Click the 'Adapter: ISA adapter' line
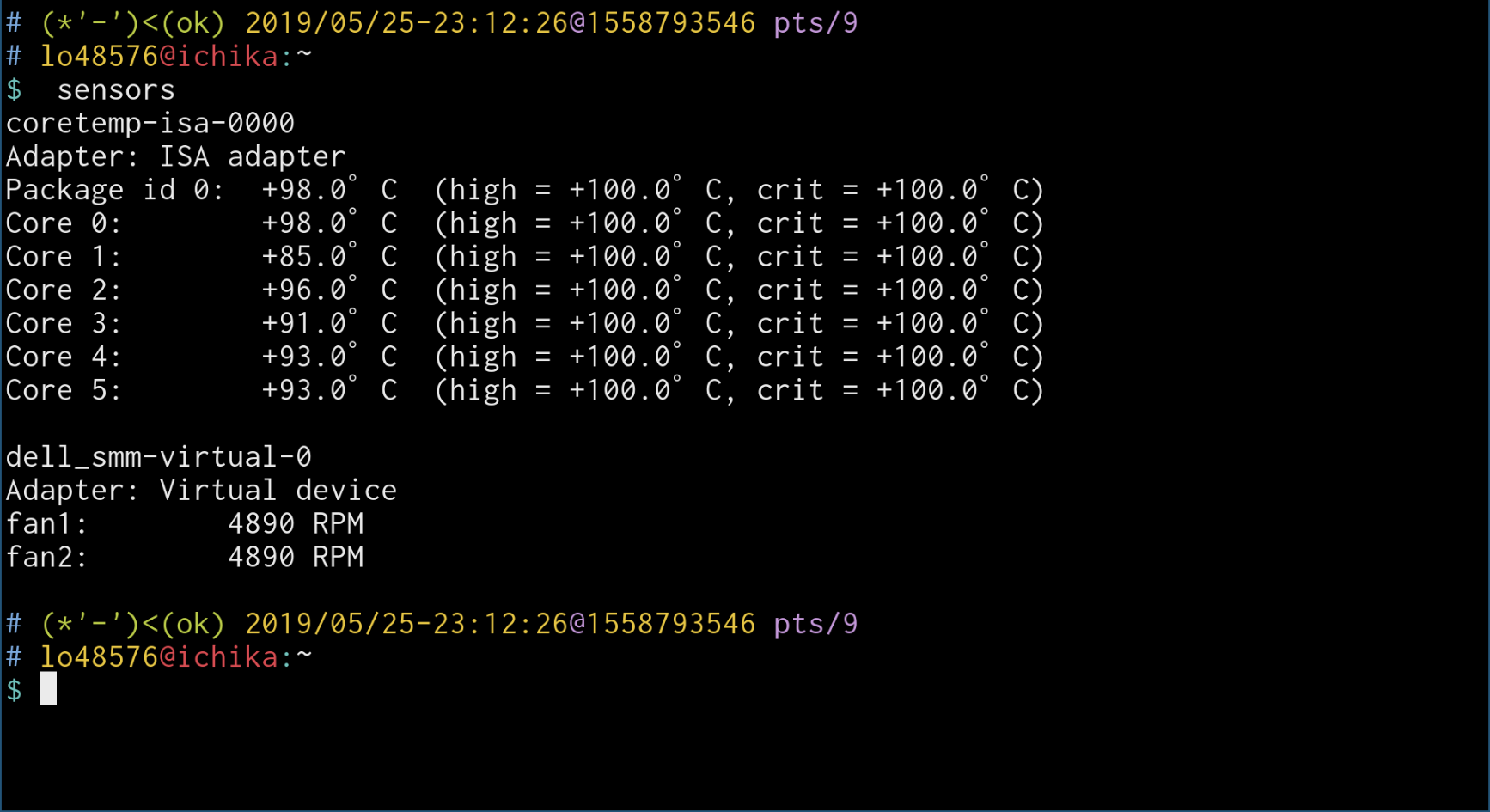This screenshot has height=812, width=1490. 175,156
